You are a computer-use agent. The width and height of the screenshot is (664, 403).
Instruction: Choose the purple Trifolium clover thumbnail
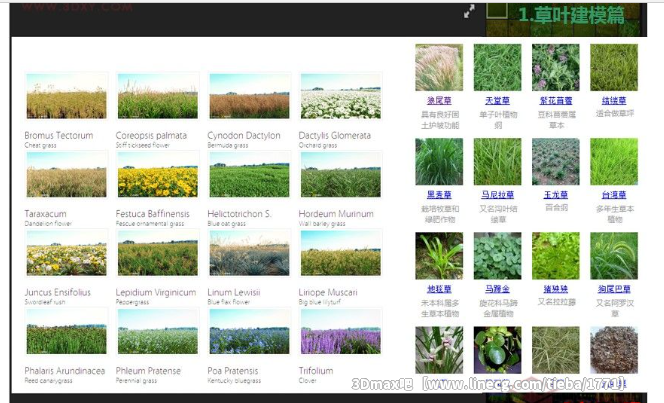(340, 331)
